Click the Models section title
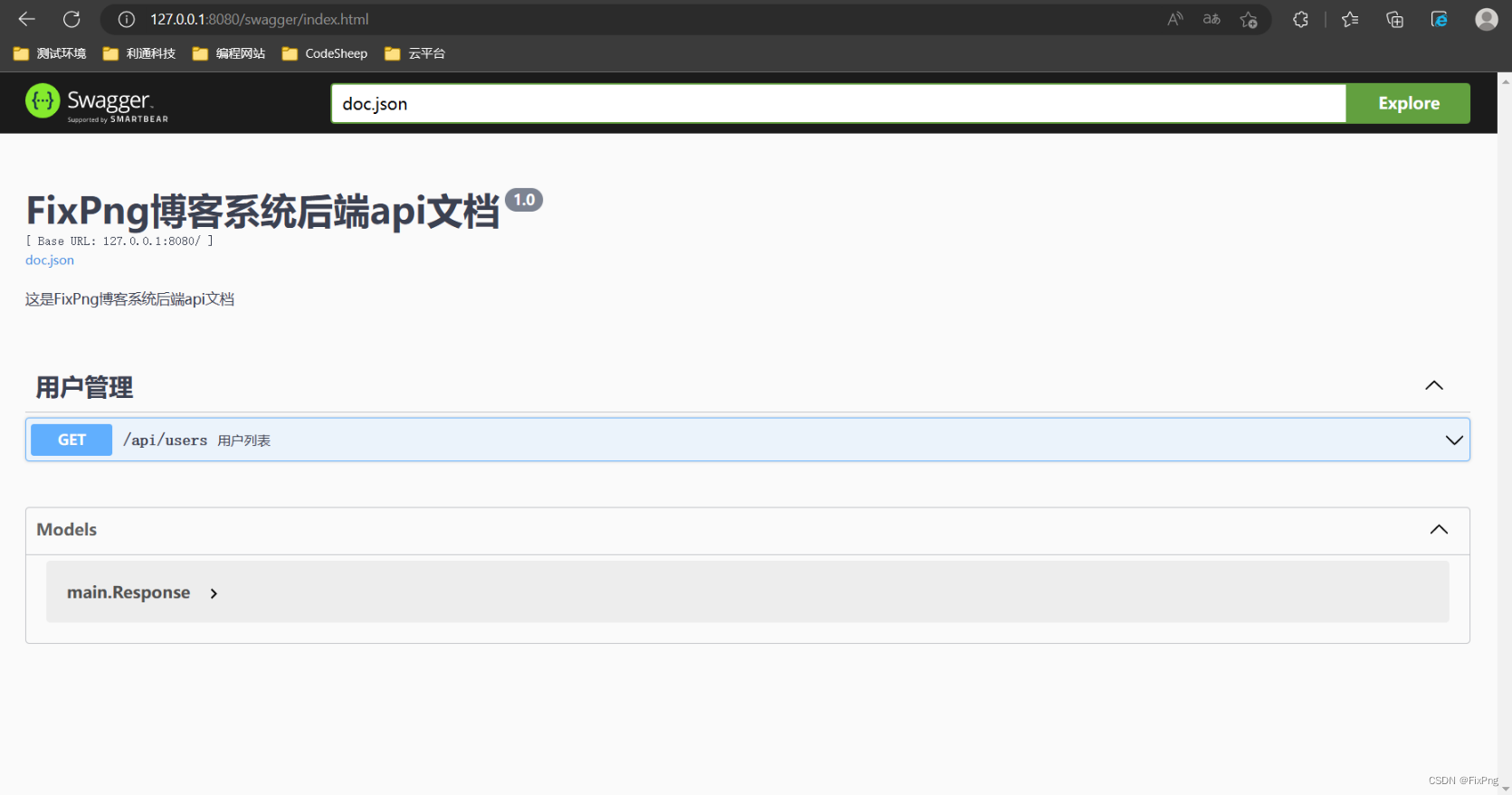Screen dimensions: 1512x795 66,529
